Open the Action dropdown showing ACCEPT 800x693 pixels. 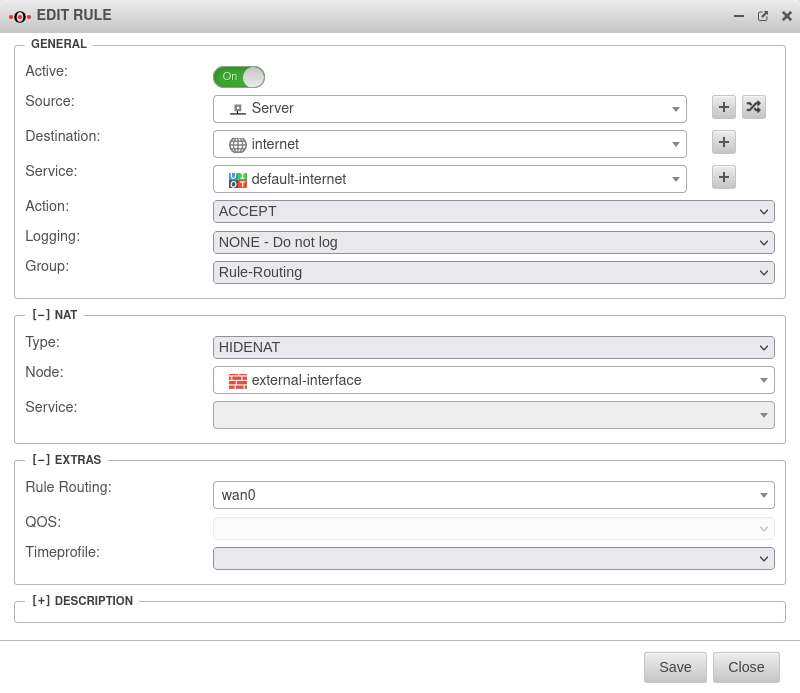(x=493, y=211)
